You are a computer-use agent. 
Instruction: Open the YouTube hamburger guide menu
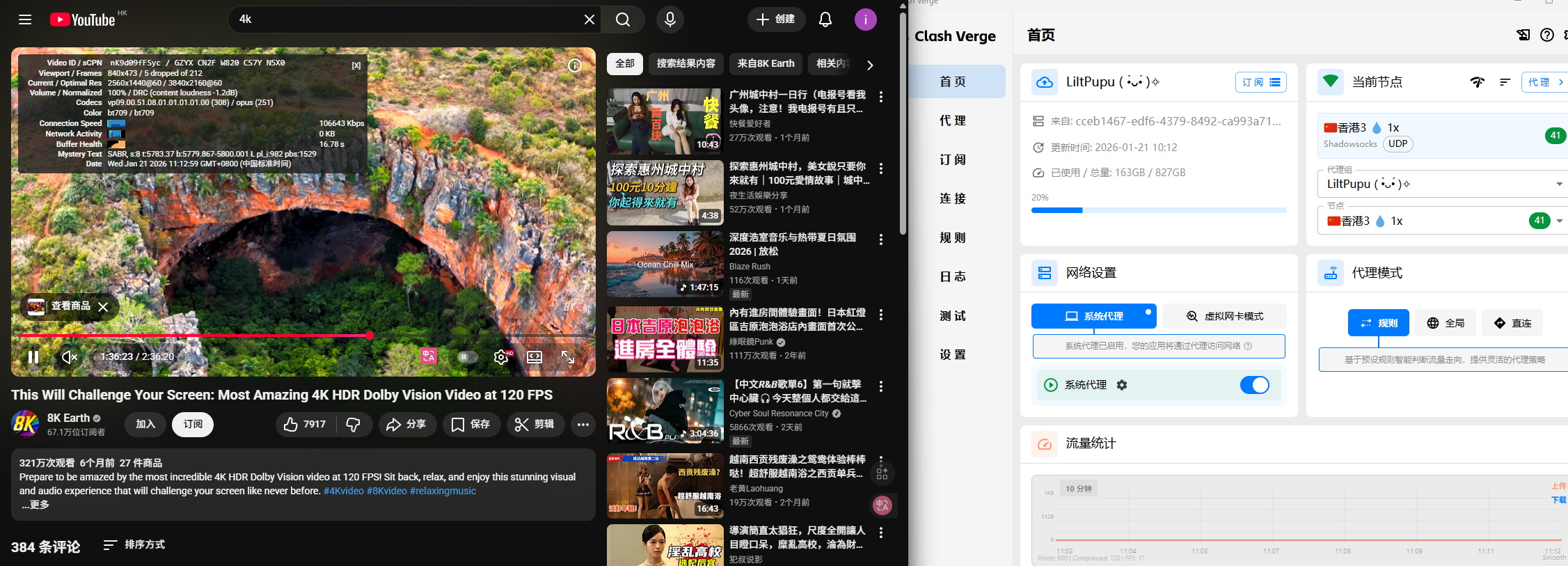tap(25, 19)
